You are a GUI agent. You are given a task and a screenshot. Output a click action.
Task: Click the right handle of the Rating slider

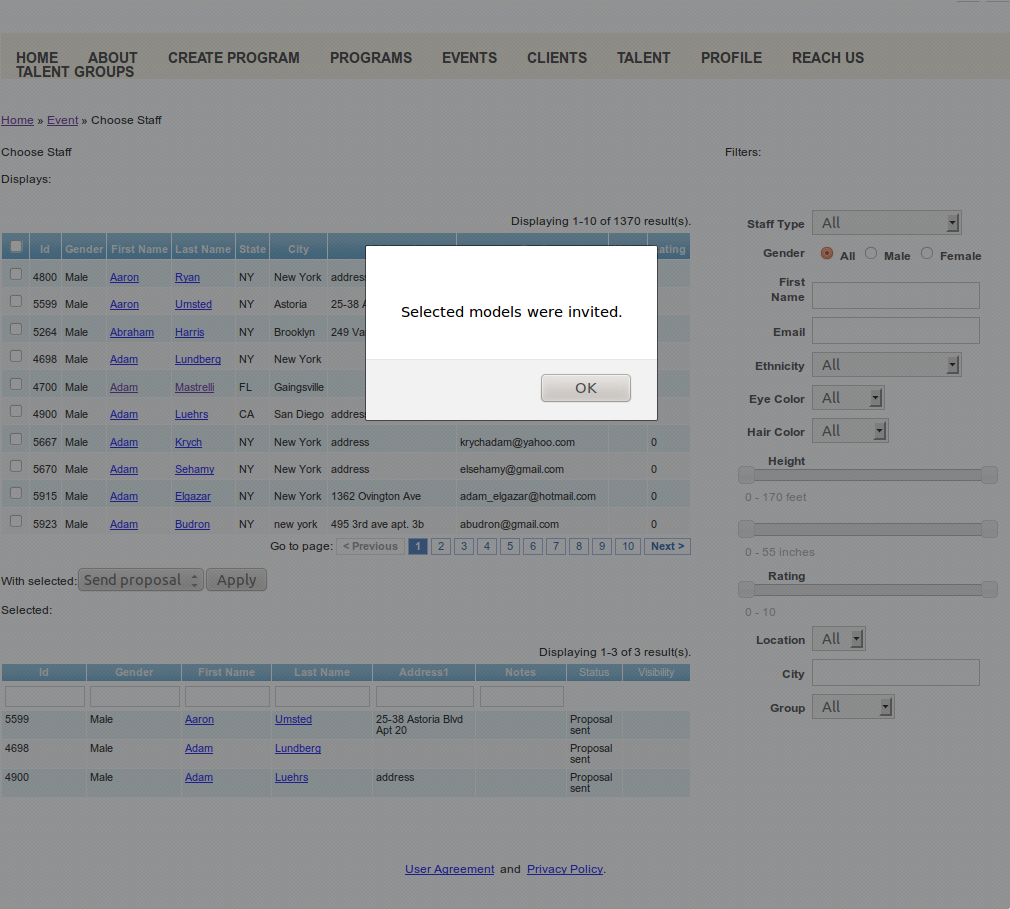pyautogui.click(x=989, y=589)
